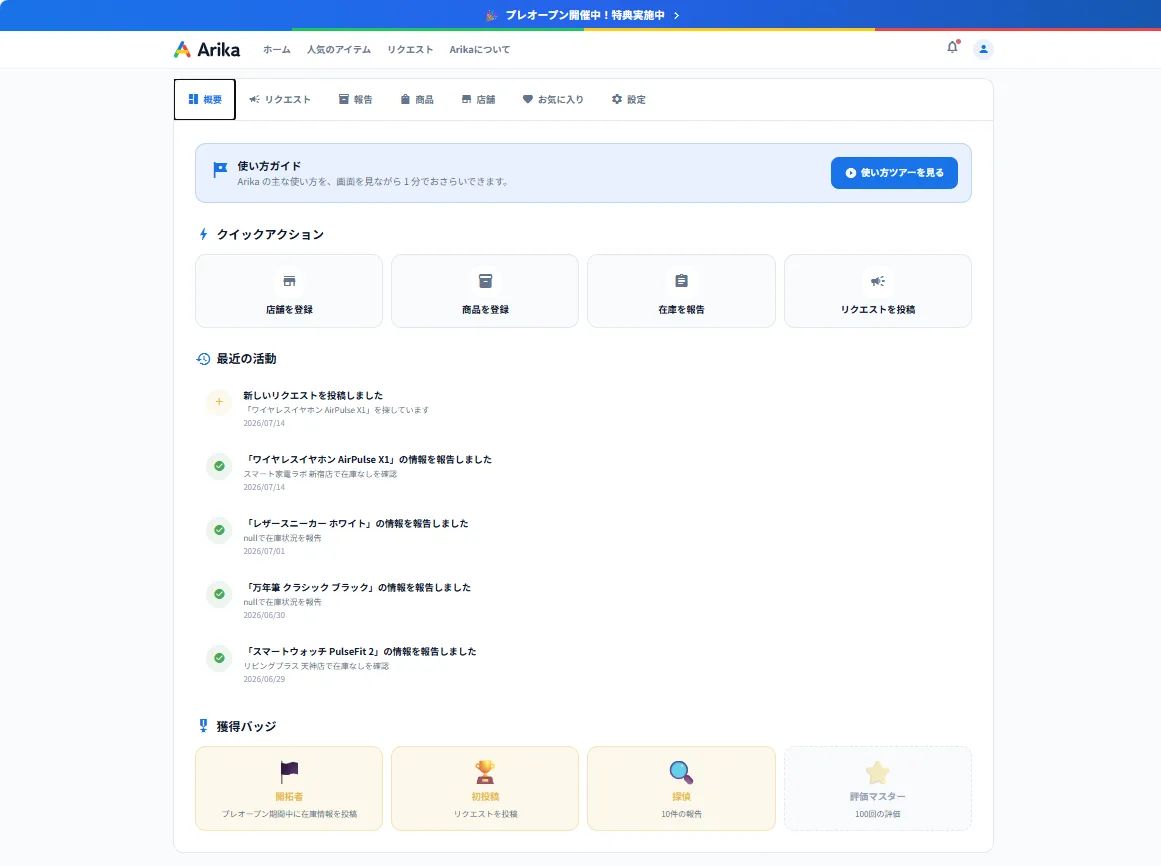
Task: Expand the プレオープン開催中 banner chevron
Action: pyautogui.click(x=676, y=16)
